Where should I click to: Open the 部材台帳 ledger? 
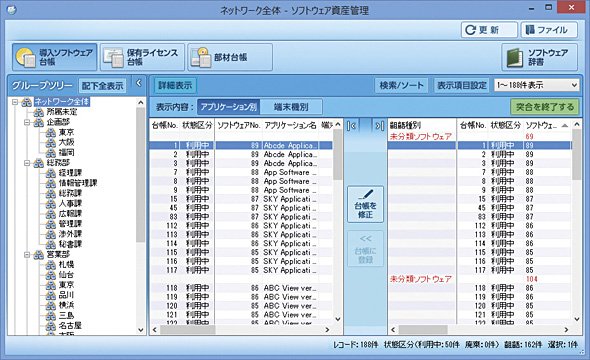[x=230, y=57]
